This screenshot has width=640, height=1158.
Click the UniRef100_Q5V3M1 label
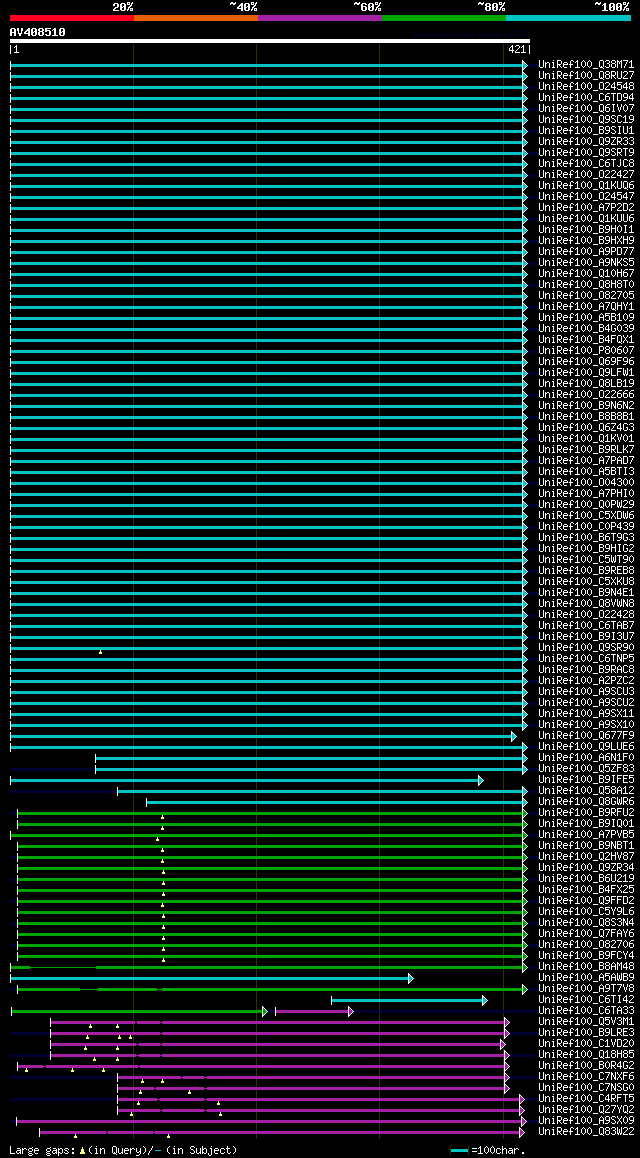click(586, 1021)
